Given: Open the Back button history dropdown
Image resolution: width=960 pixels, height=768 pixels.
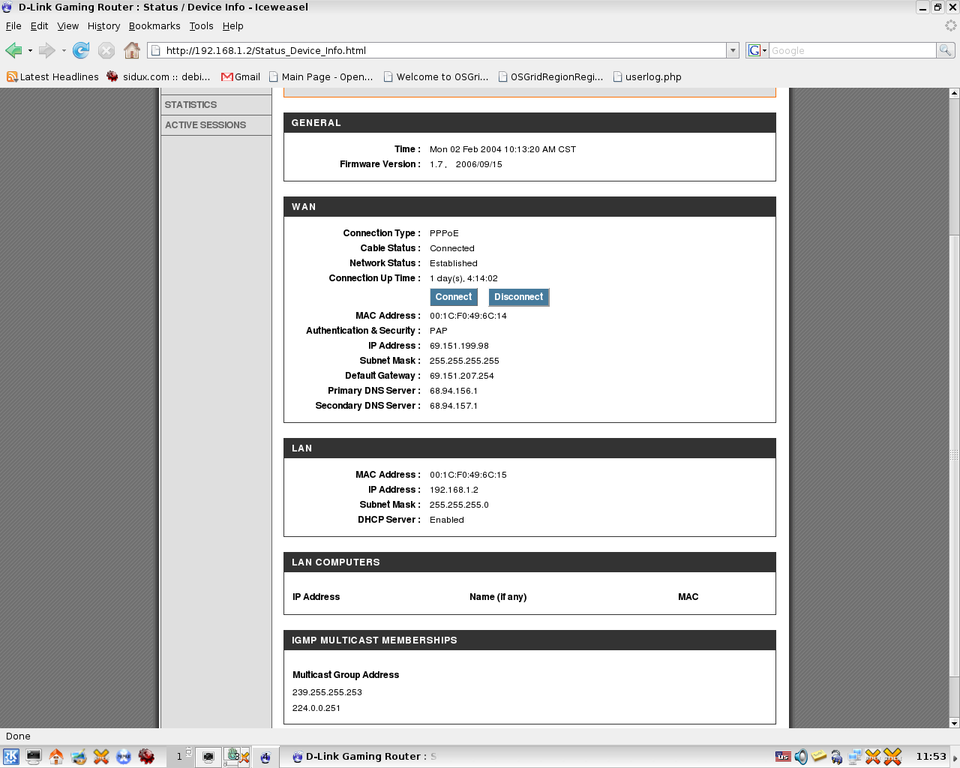Looking at the screenshot, I should click(x=30, y=51).
